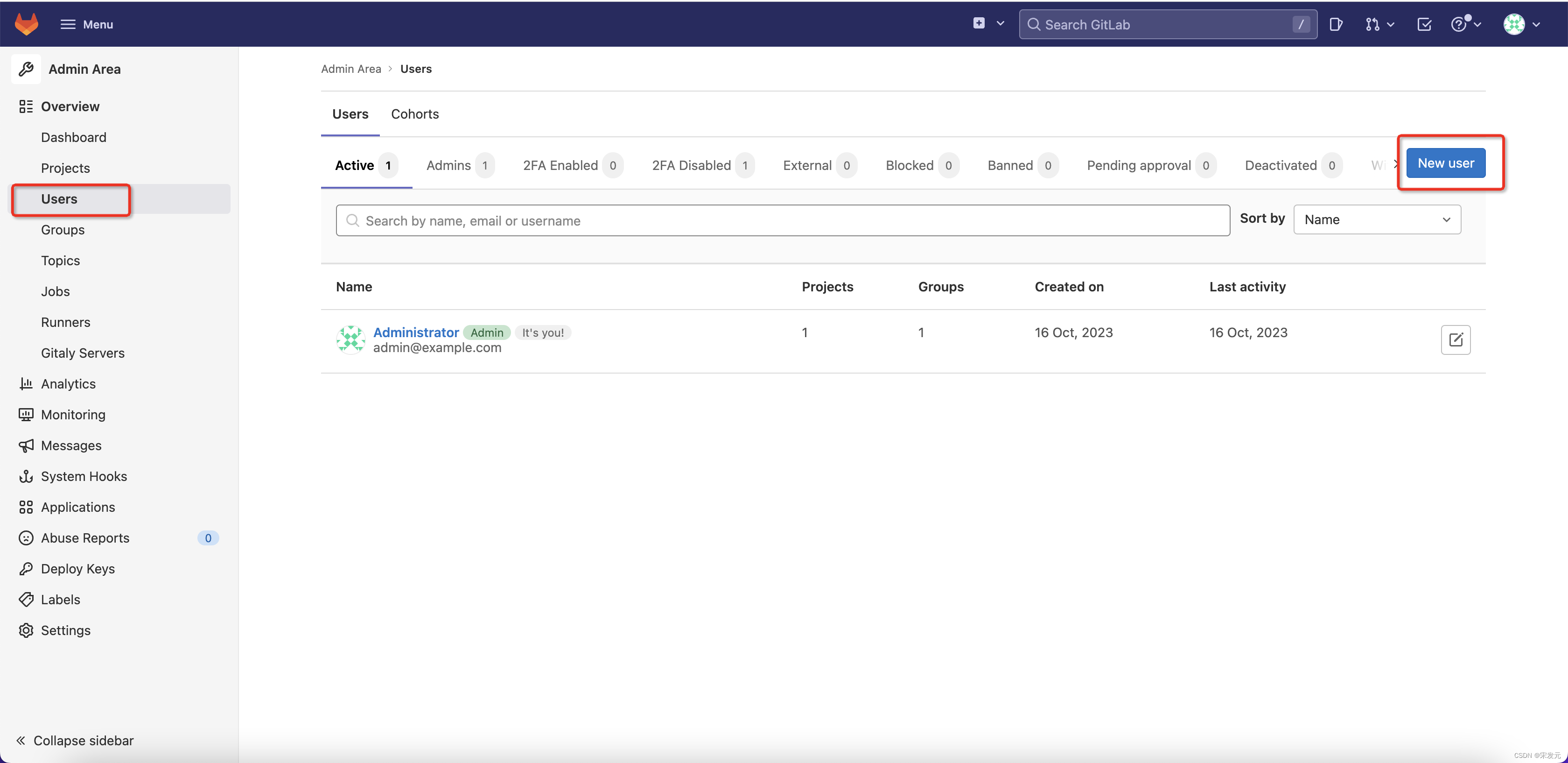This screenshot has width=1568, height=763.
Task: Click the Monitoring screen icon
Action: click(26, 415)
